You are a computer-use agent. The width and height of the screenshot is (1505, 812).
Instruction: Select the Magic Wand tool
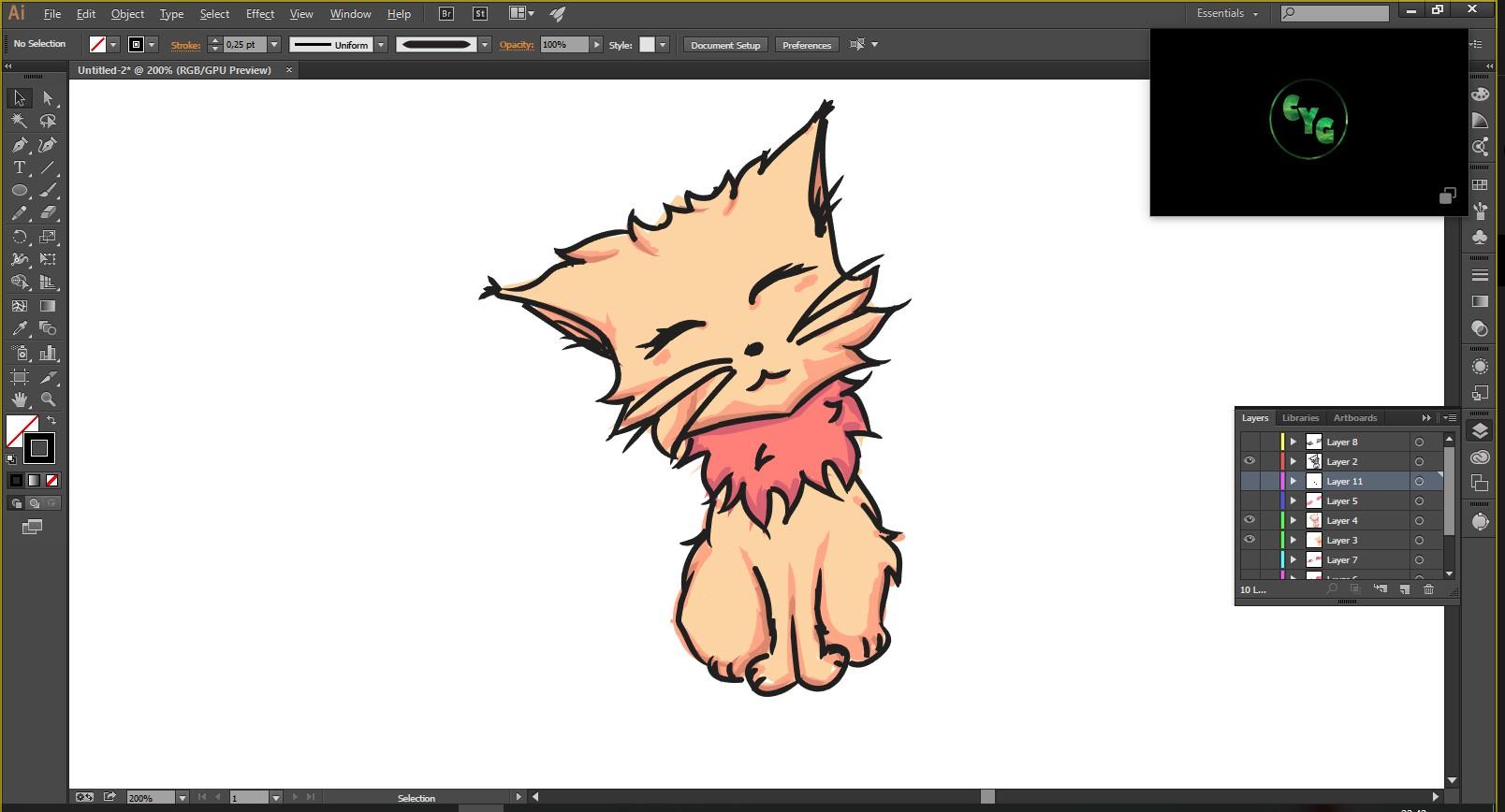(20, 122)
